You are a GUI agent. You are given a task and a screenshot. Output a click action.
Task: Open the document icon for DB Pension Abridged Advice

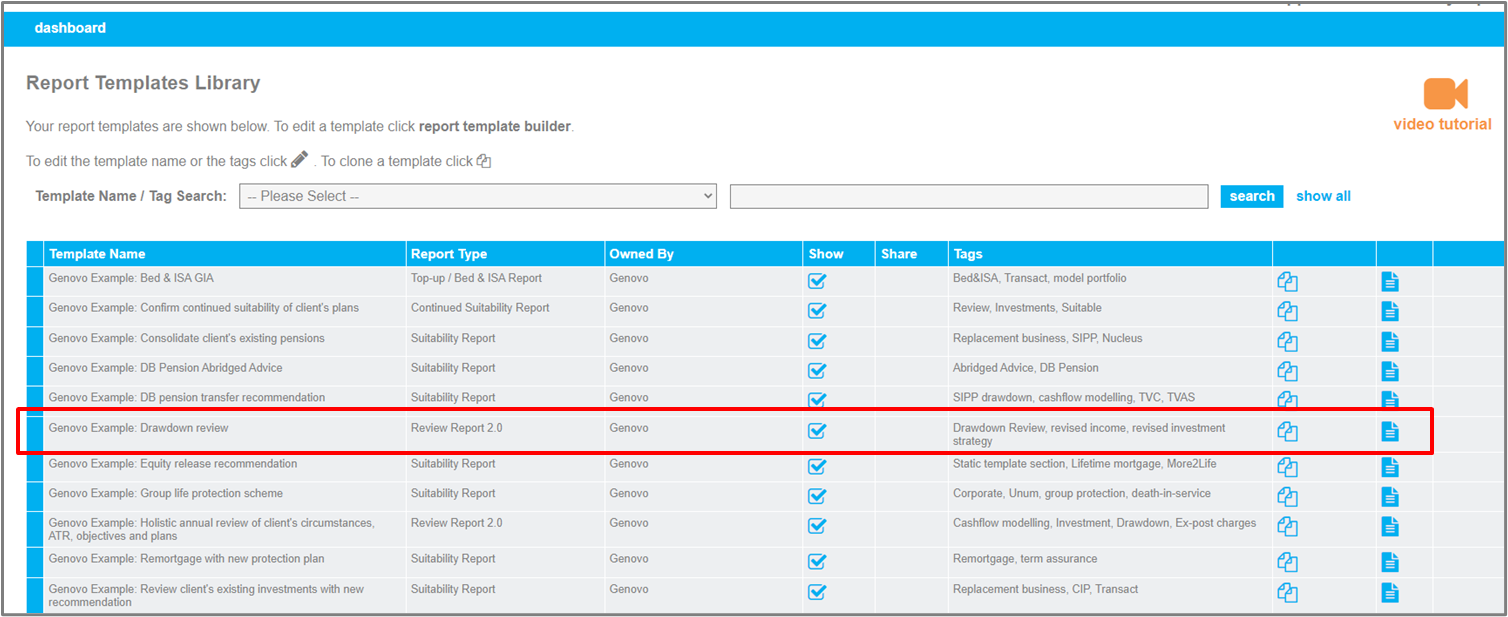click(1390, 371)
